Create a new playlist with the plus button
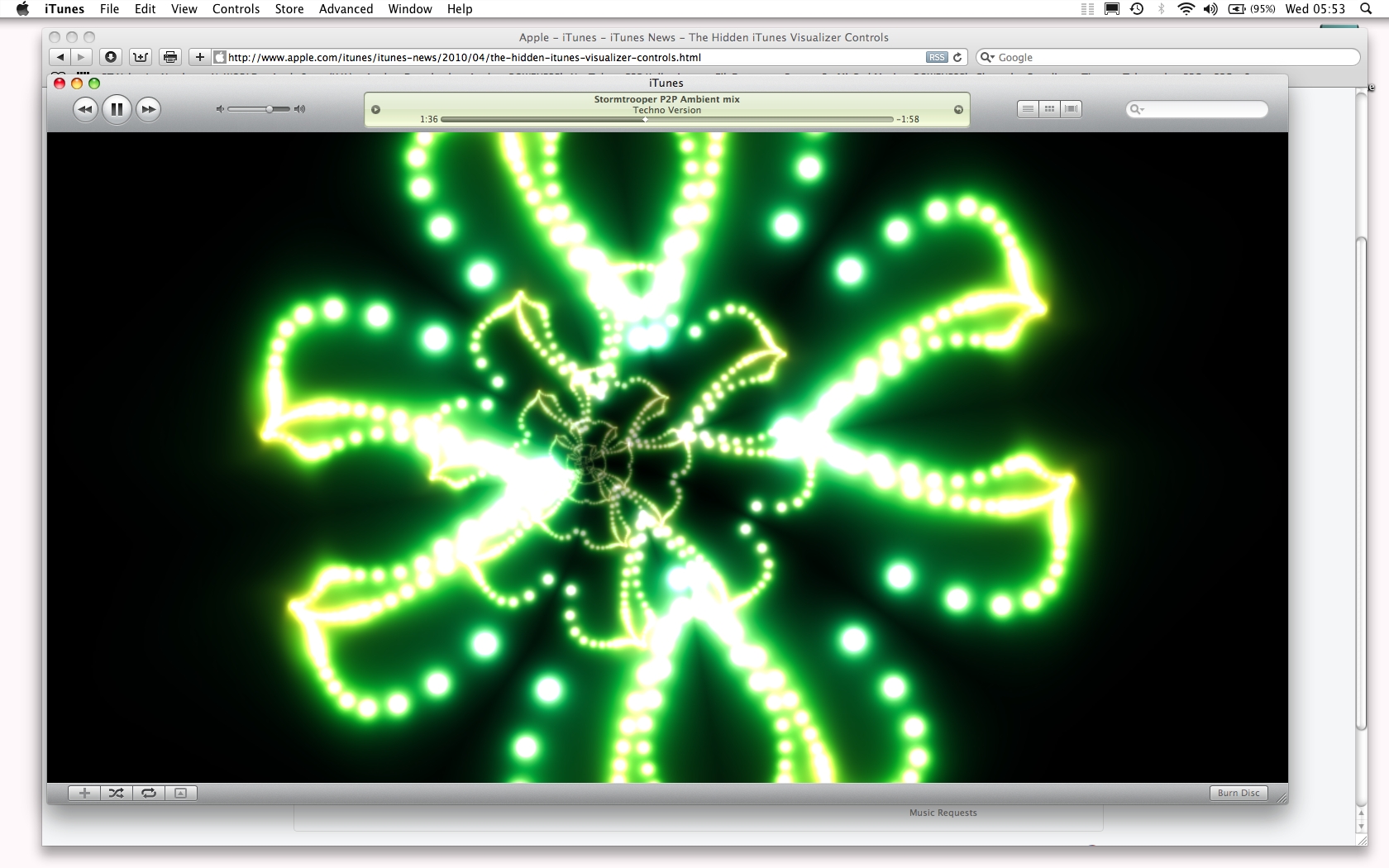Image resolution: width=1389 pixels, height=868 pixels. coord(84,793)
